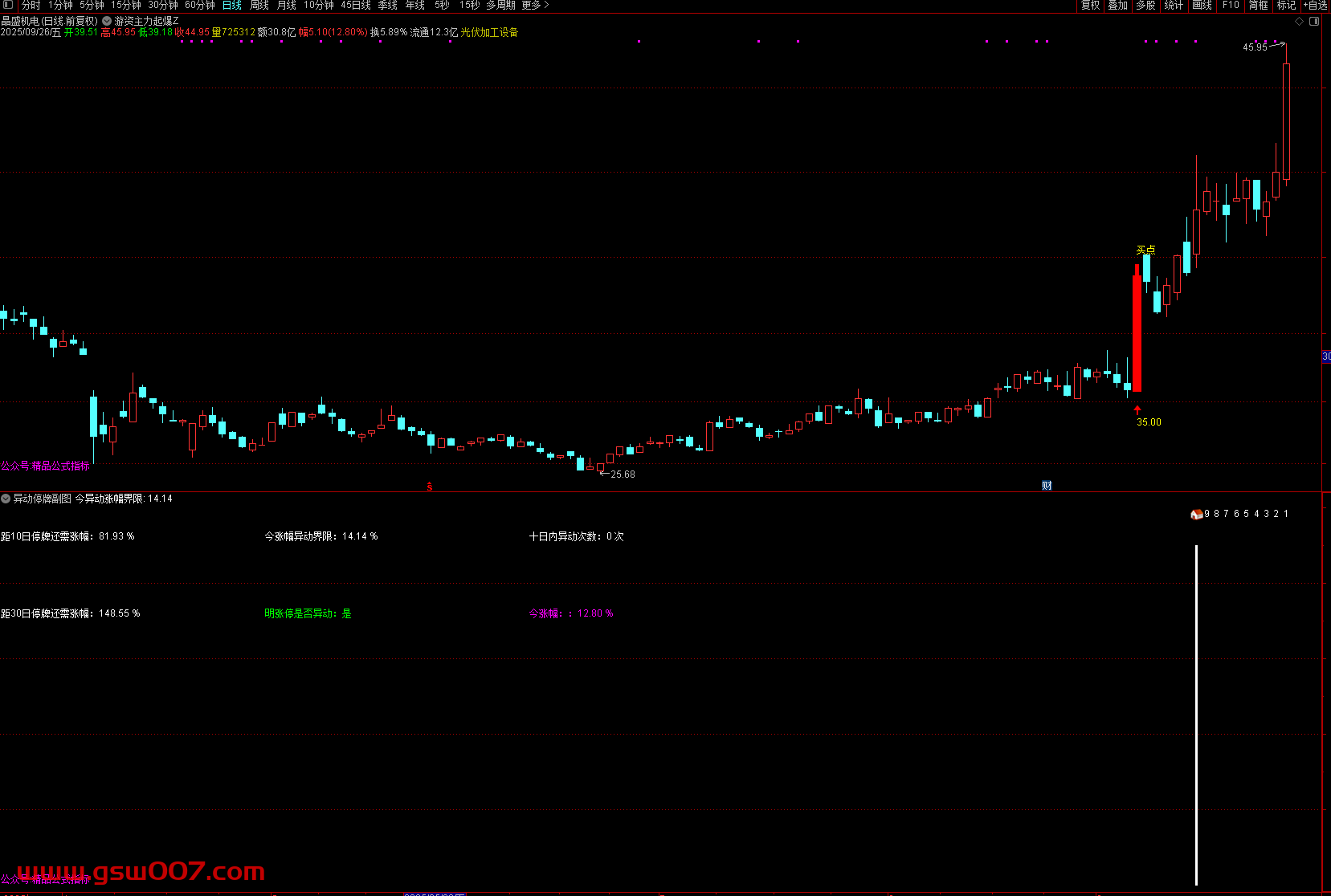Switch to the 分时 intraday view

pos(31,5)
